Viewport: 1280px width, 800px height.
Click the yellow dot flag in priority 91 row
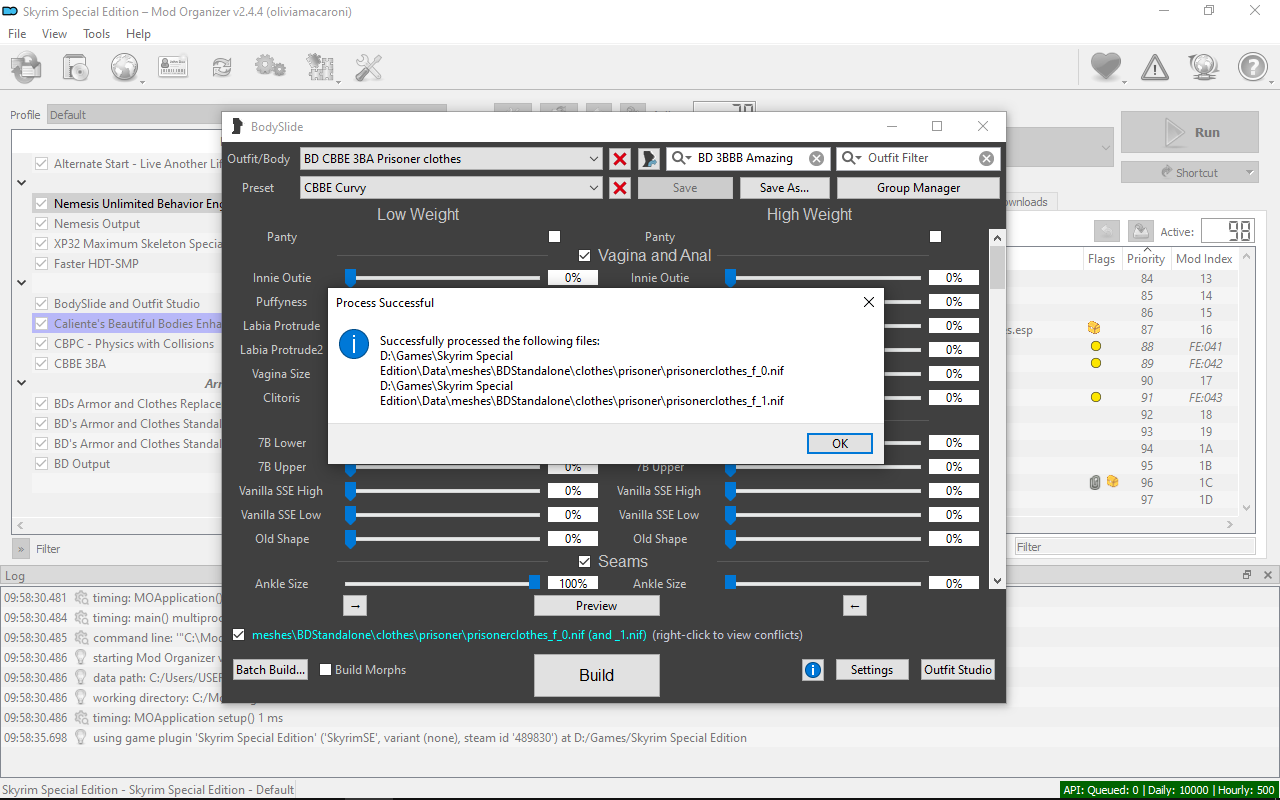tap(1095, 398)
